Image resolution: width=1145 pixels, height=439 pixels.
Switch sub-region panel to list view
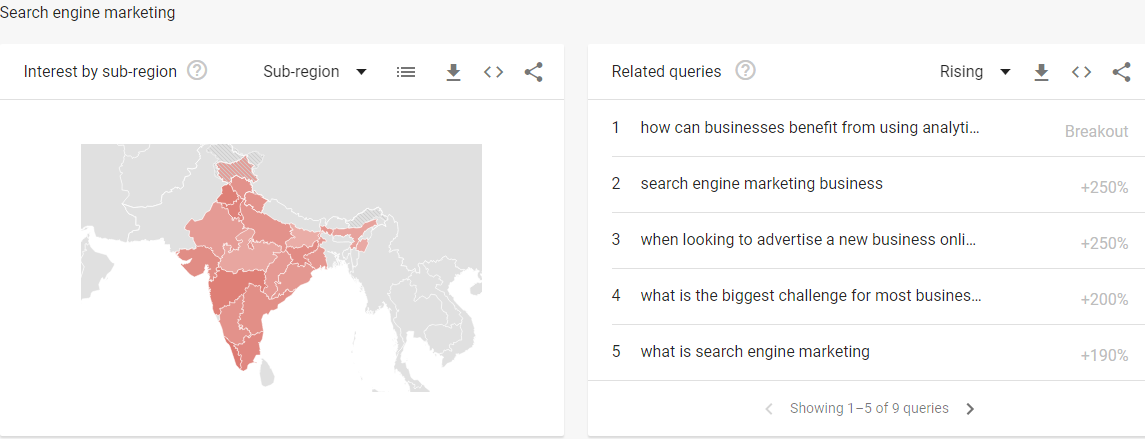(406, 72)
